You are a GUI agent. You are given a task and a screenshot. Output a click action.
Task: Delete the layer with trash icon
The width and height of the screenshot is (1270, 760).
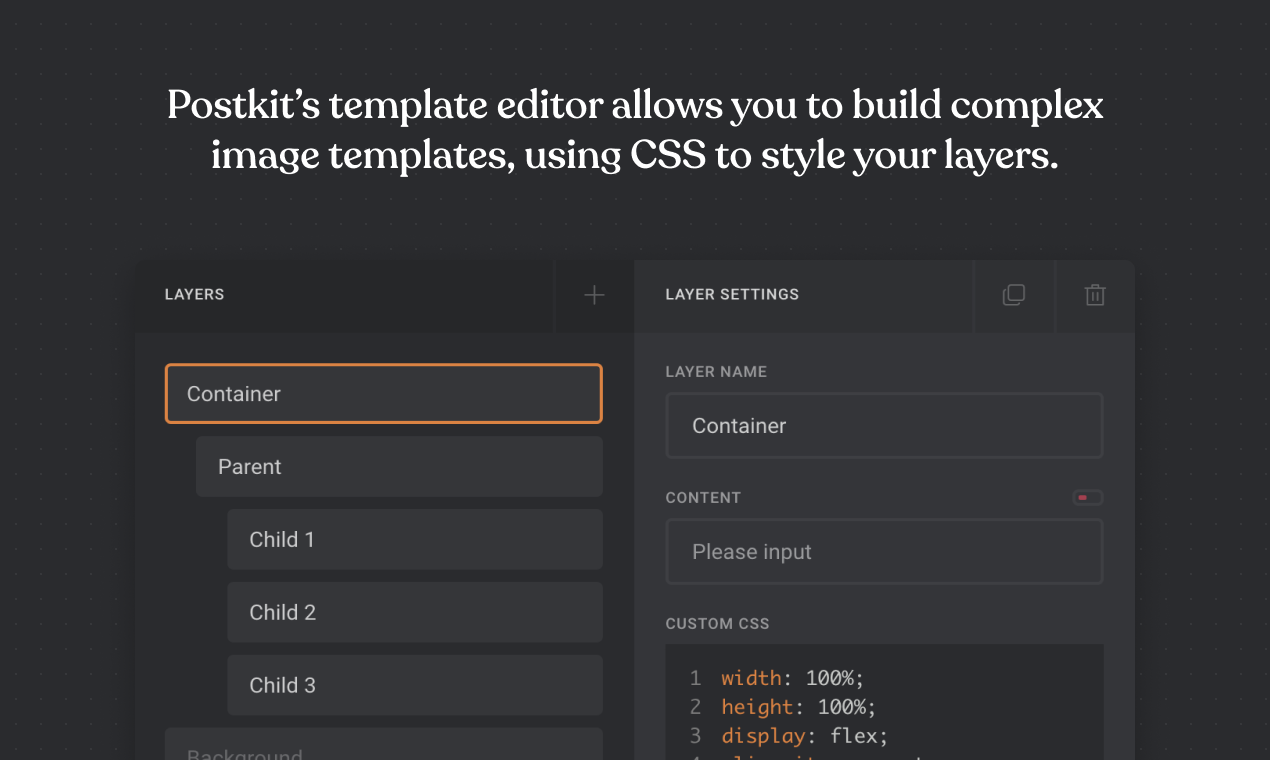1095,295
